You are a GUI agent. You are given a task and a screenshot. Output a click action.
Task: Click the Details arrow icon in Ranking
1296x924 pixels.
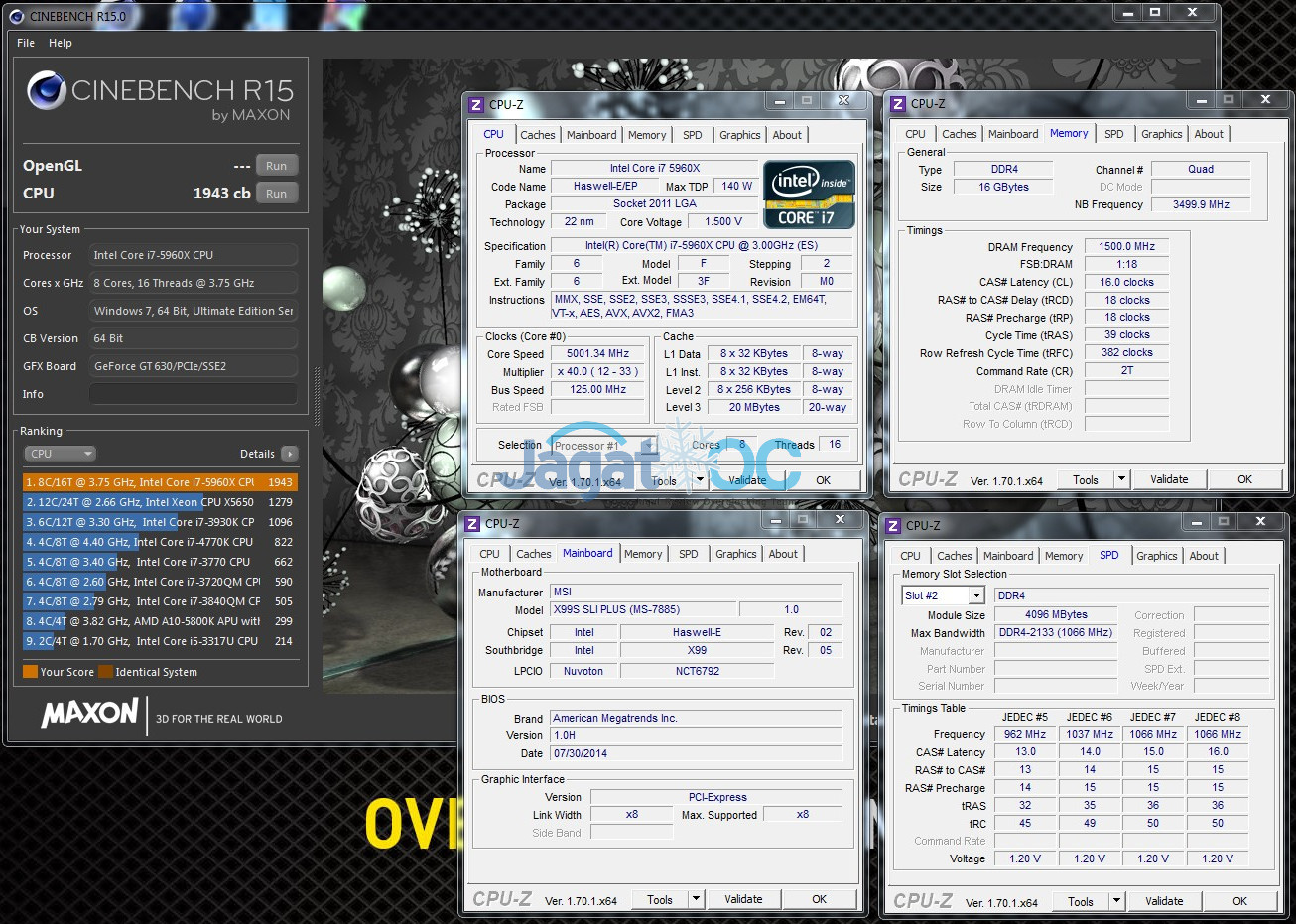[289, 454]
